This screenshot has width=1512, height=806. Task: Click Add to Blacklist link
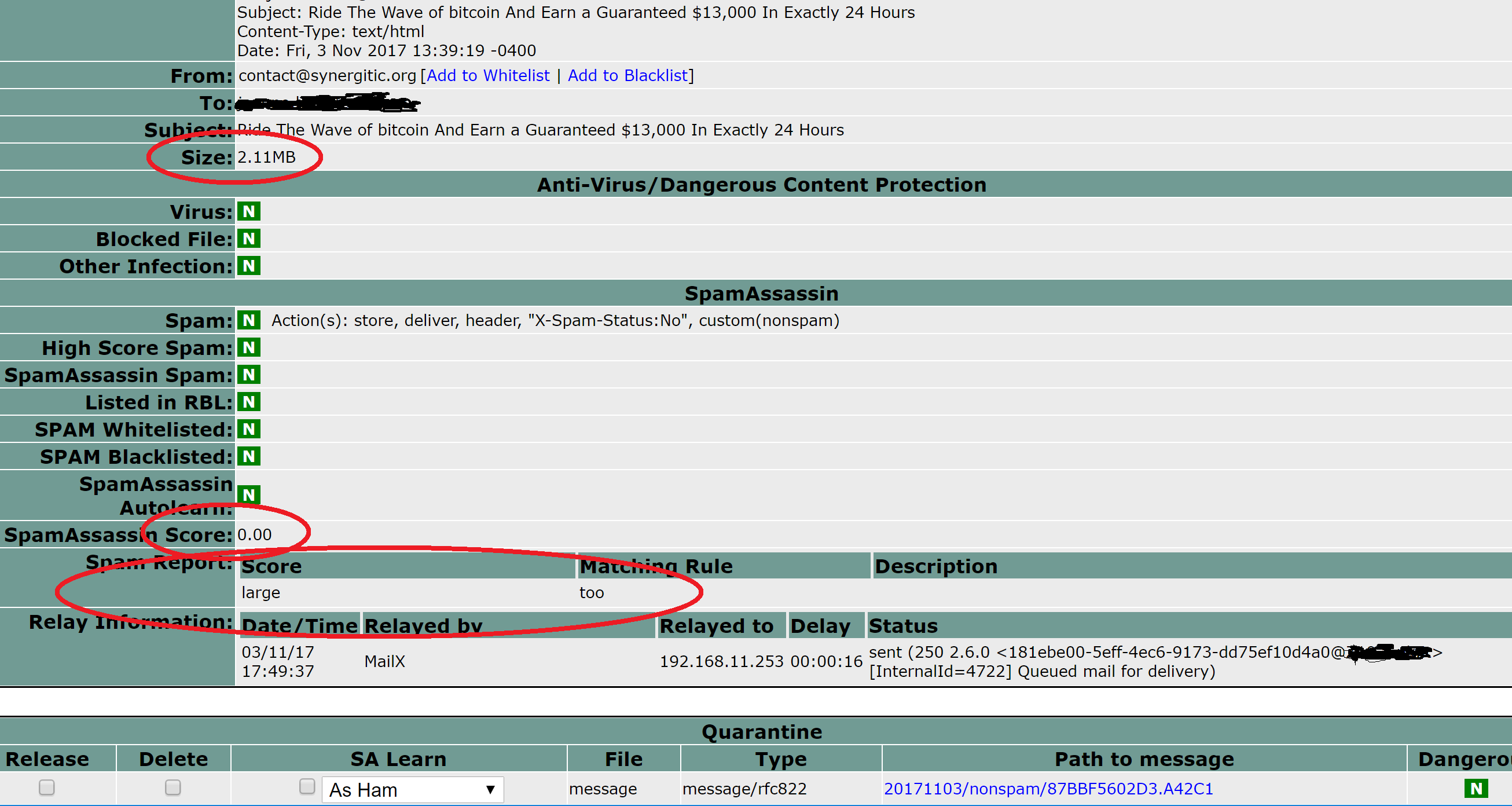(627, 76)
